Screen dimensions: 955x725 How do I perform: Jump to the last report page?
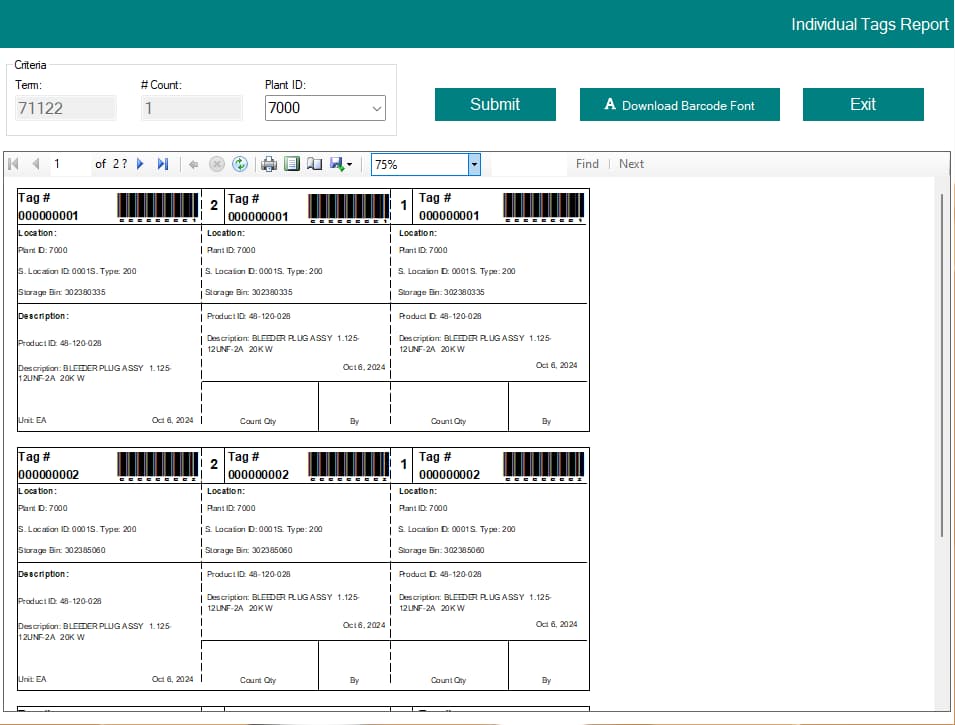(x=163, y=164)
